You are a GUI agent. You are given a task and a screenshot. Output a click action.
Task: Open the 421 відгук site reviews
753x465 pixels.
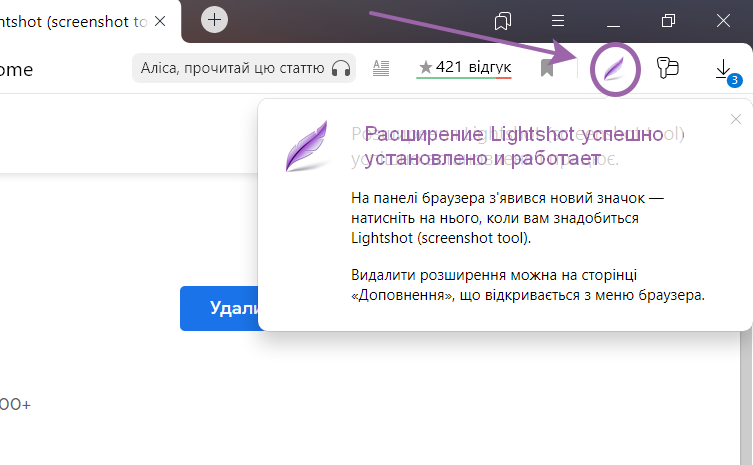click(464, 68)
